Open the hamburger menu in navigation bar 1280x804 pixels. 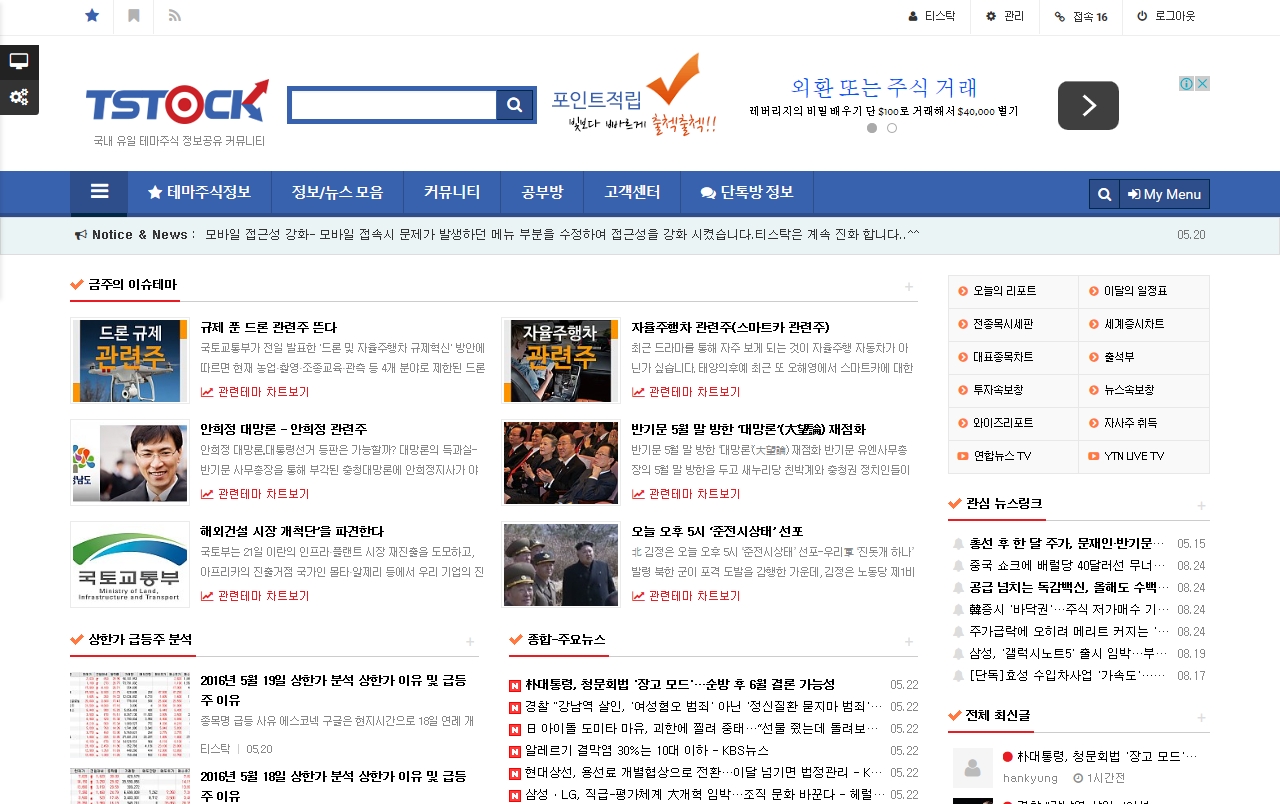[x=99, y=193]
